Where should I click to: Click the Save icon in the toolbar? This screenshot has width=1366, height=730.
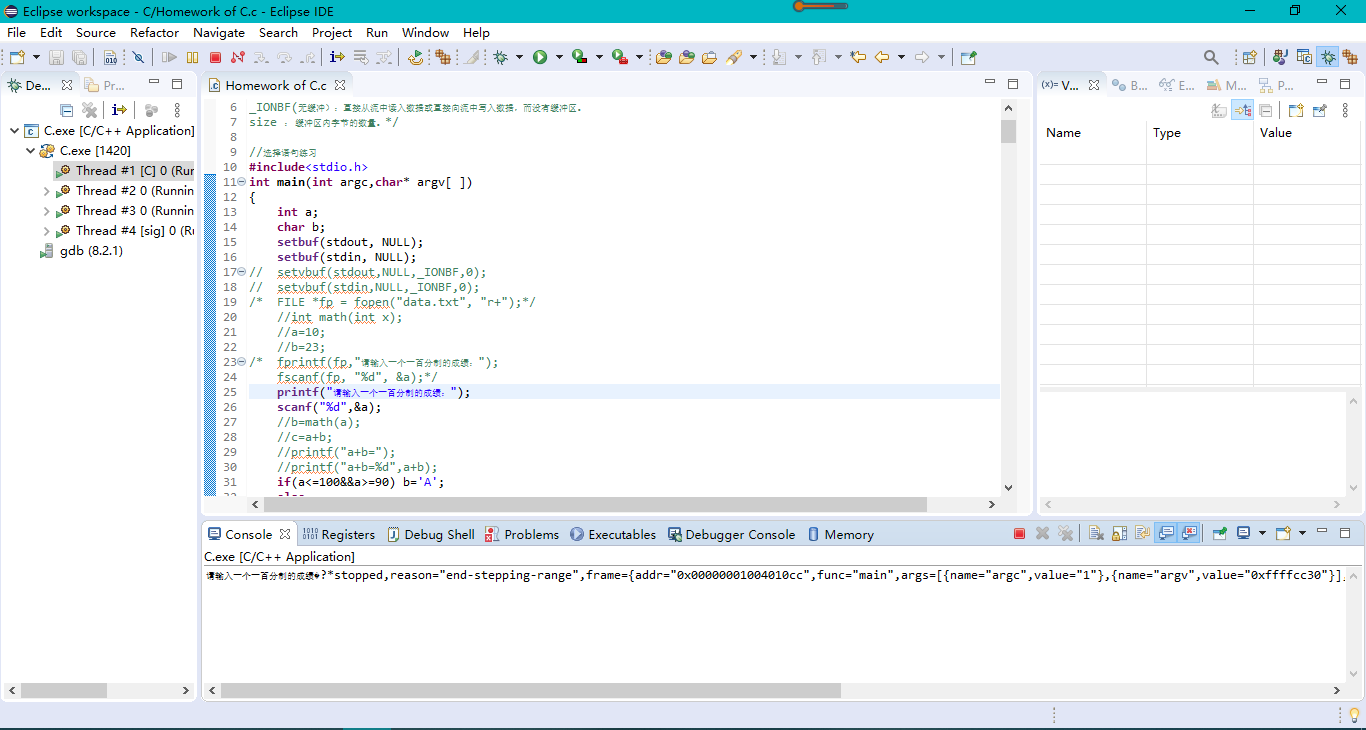(x=56, y=57)
